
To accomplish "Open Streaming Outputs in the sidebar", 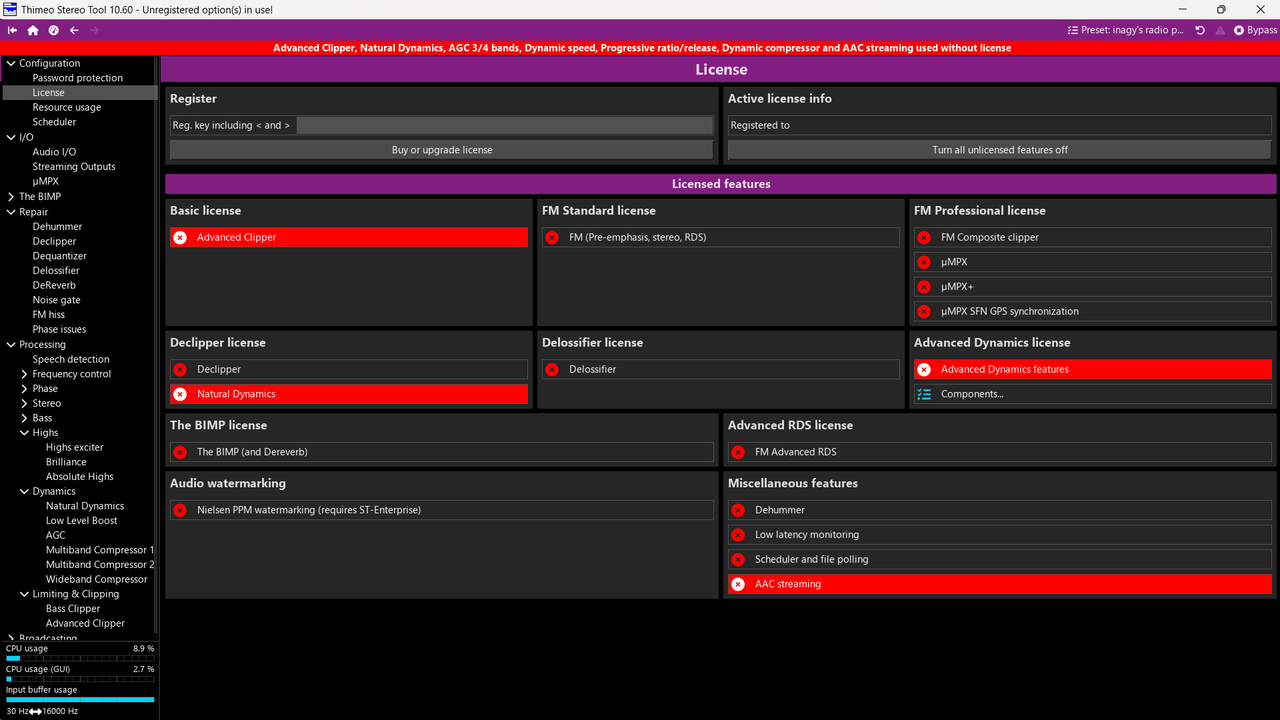I will pos(74,167).
